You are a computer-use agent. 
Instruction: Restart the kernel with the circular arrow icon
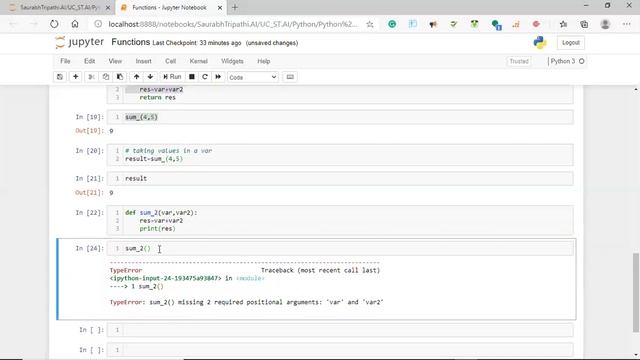click(205, 77)
